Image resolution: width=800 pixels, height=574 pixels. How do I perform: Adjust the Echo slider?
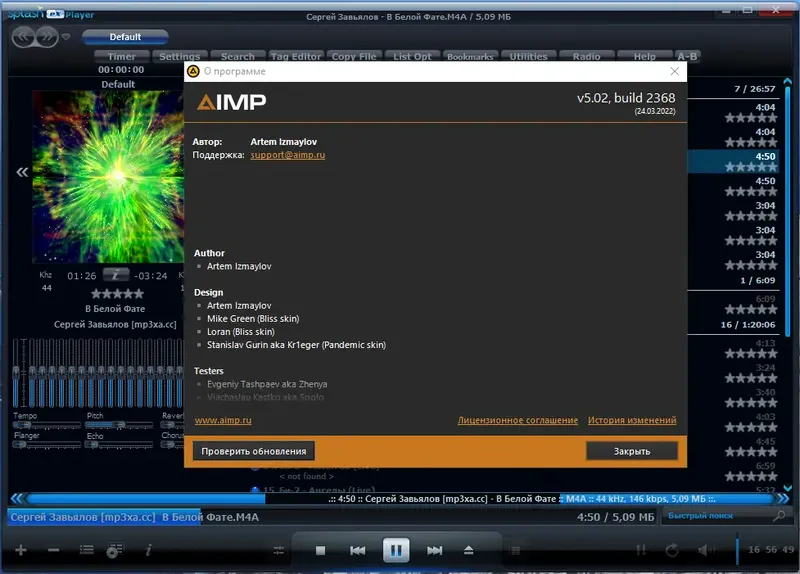pyautogui.click(x=119, y=444)
